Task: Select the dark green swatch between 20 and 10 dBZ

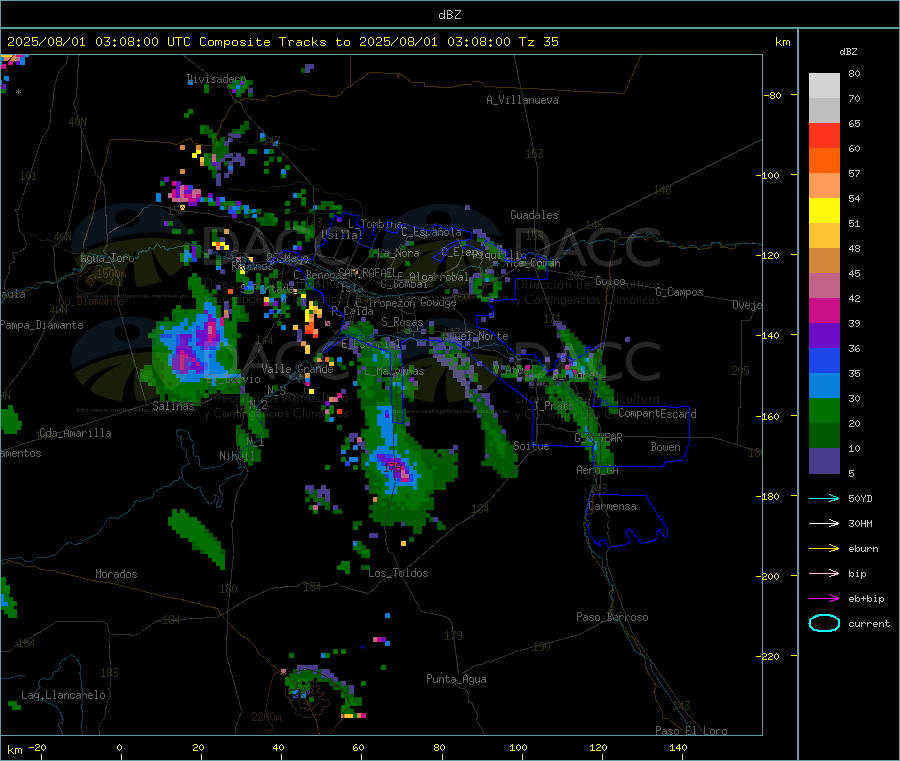Action: [824, 436]
